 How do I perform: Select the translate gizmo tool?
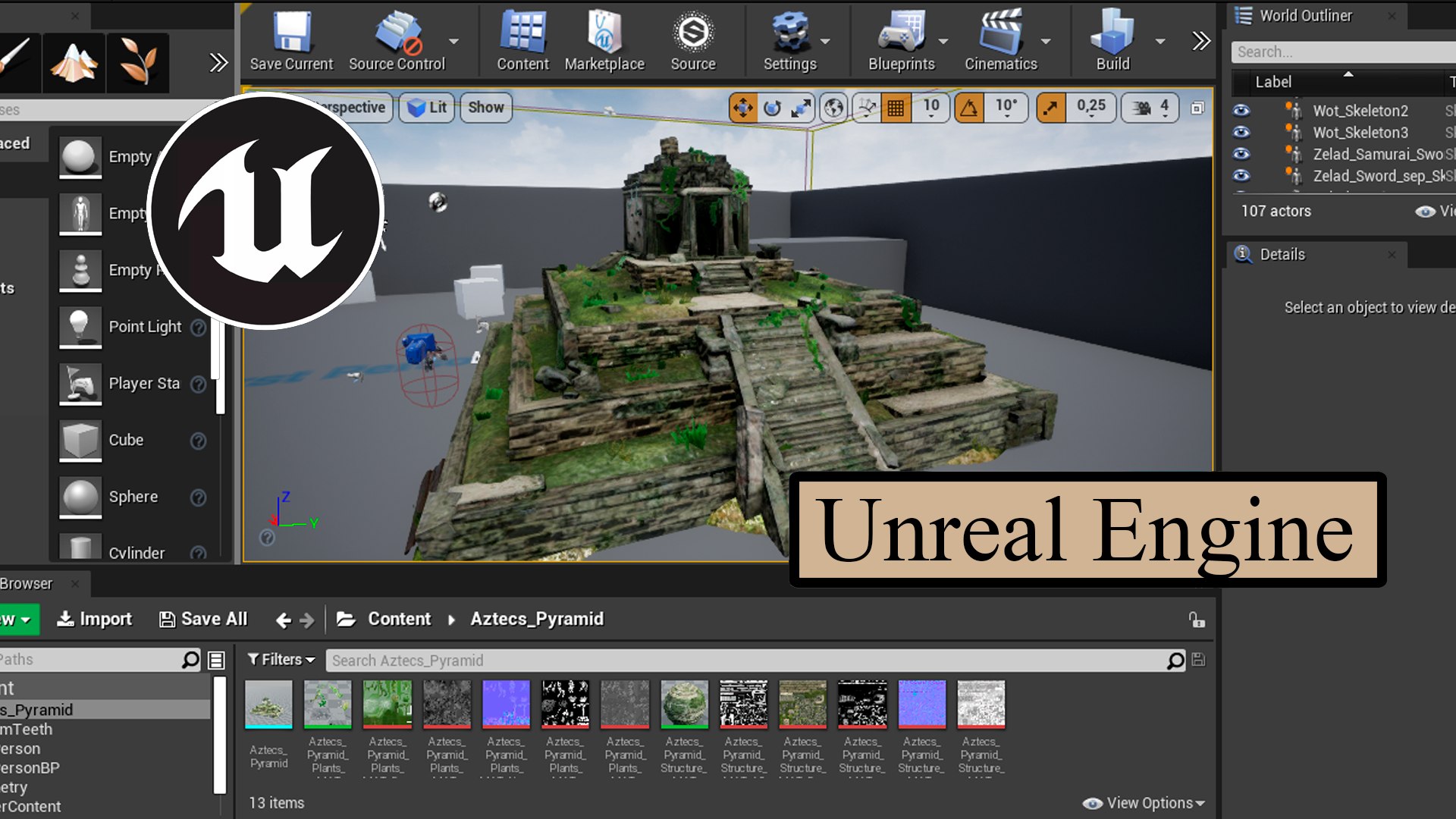click(x=742, y=108)
